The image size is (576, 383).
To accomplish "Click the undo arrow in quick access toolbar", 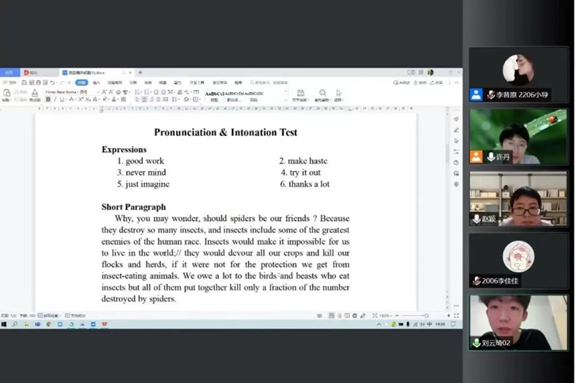I will pyautogui.click(x=53, y=83).
